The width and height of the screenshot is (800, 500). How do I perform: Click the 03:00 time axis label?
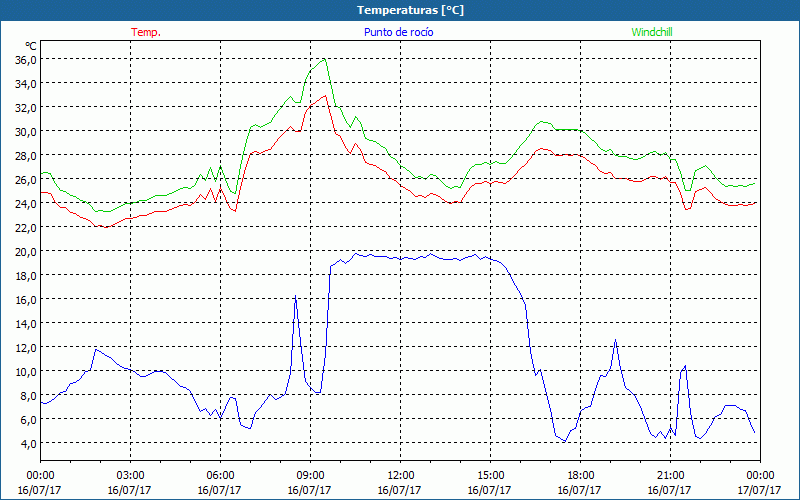[x=130, y=475]
